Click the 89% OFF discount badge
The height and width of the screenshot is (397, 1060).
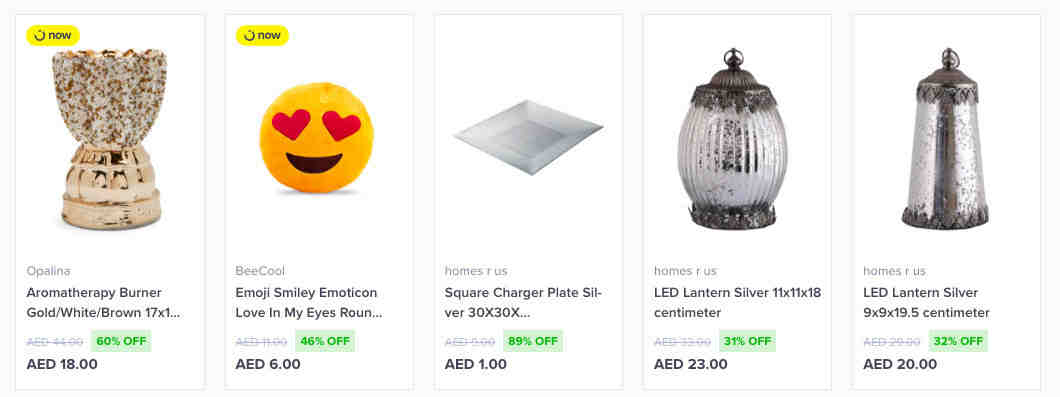click(x=533, y=341)
